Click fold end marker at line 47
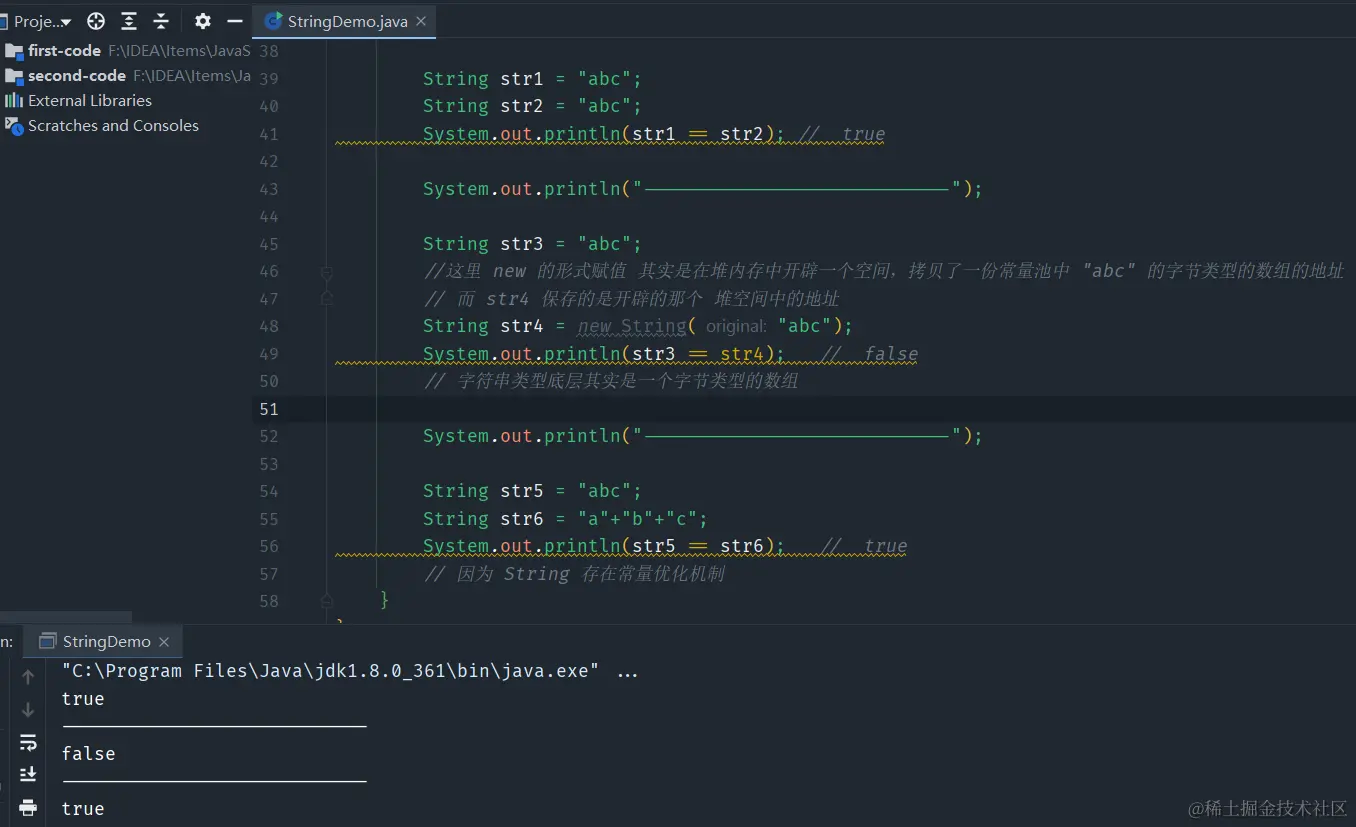 click(x=326, y=298)
